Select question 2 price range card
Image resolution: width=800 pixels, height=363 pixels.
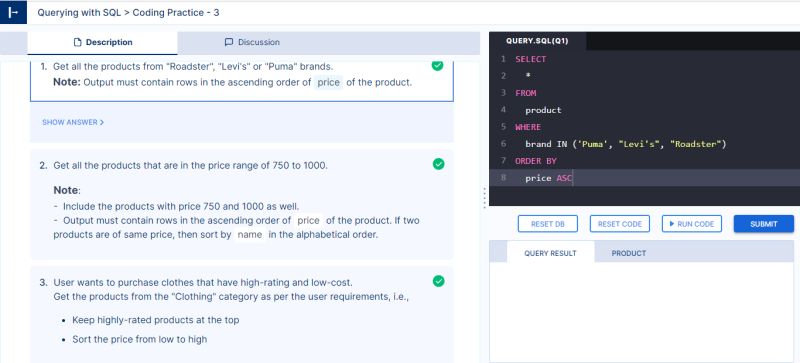coord(241,204)
